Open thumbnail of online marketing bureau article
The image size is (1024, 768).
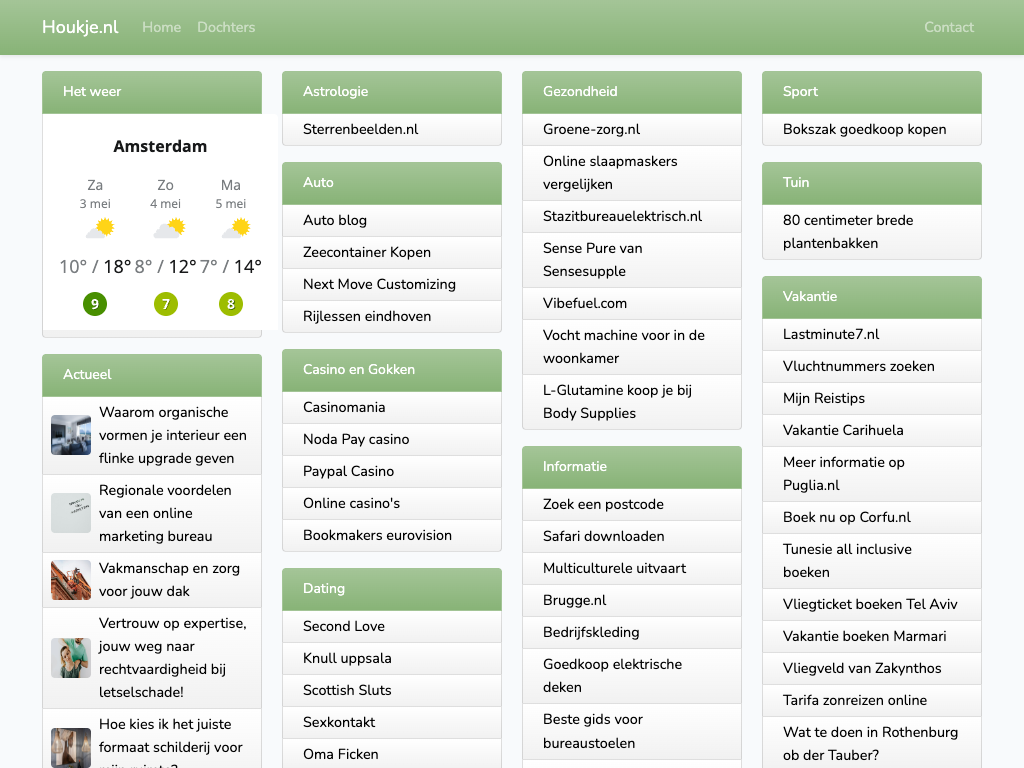(71, 513)
